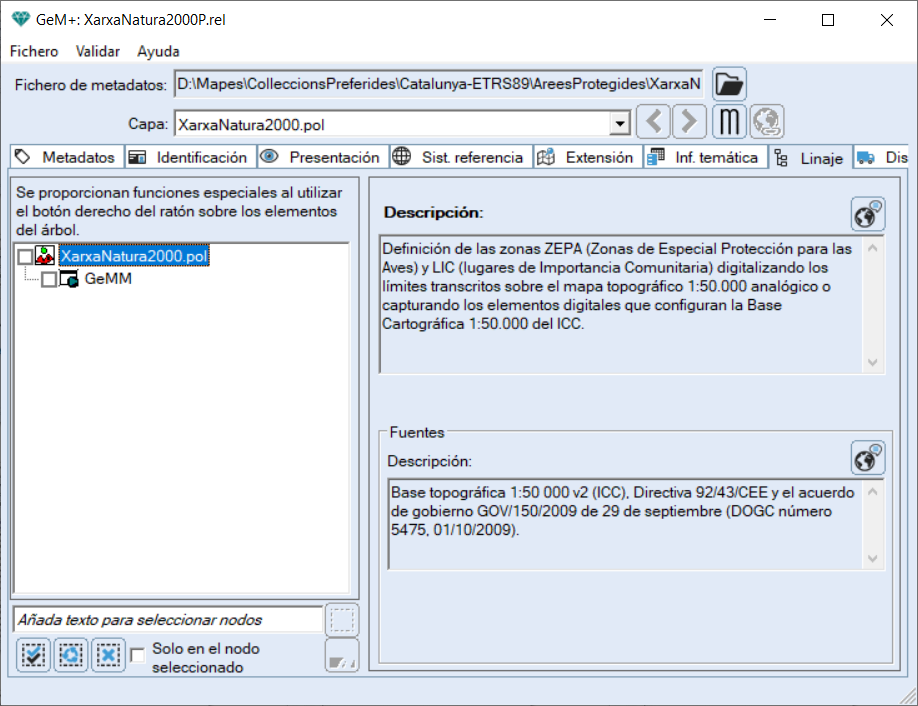This screenshot has width=918, height=706.
Task: Click globe icon beside main Descripción heading
Action: point(868,214)
